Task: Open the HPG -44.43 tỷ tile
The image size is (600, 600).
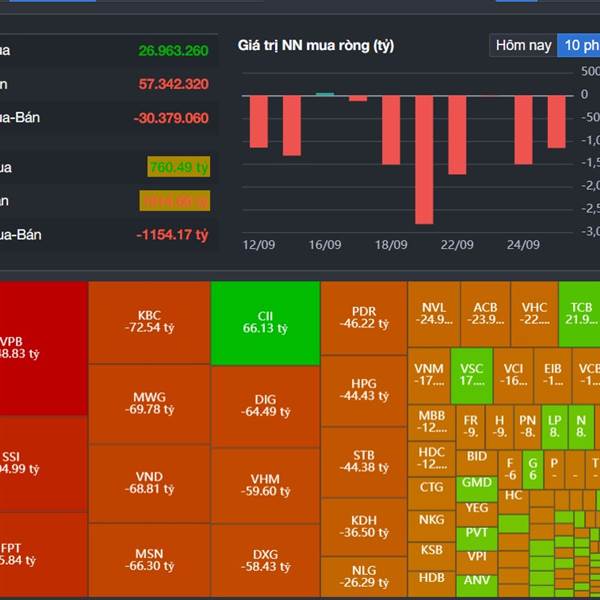Action: click(364, 391)
